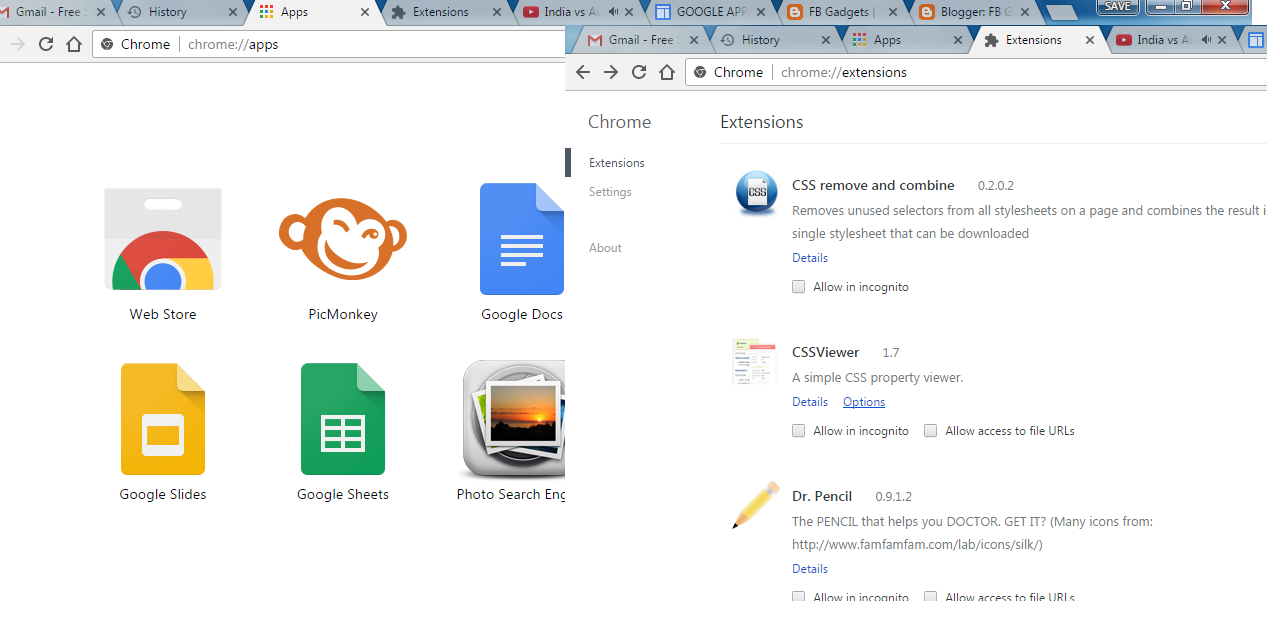Close the History tab in the chrome://apps window
Screen dimensions: 1280x623
point(232,12)
